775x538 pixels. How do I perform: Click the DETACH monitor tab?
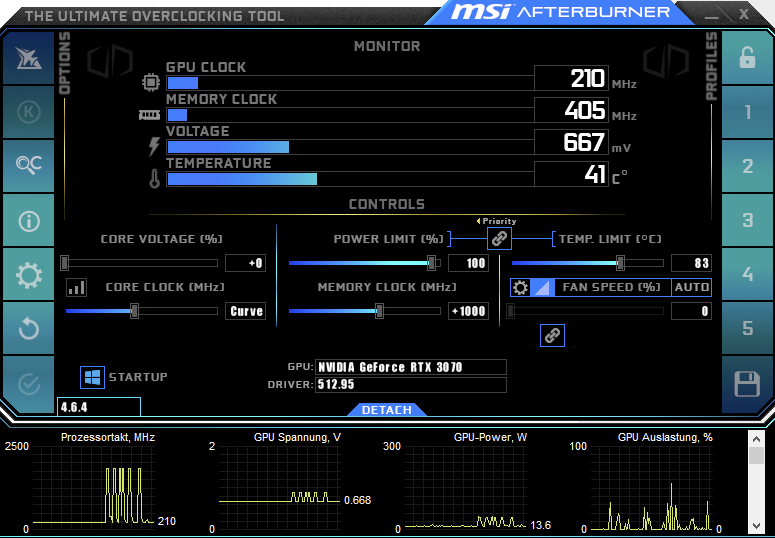(387, 410)
